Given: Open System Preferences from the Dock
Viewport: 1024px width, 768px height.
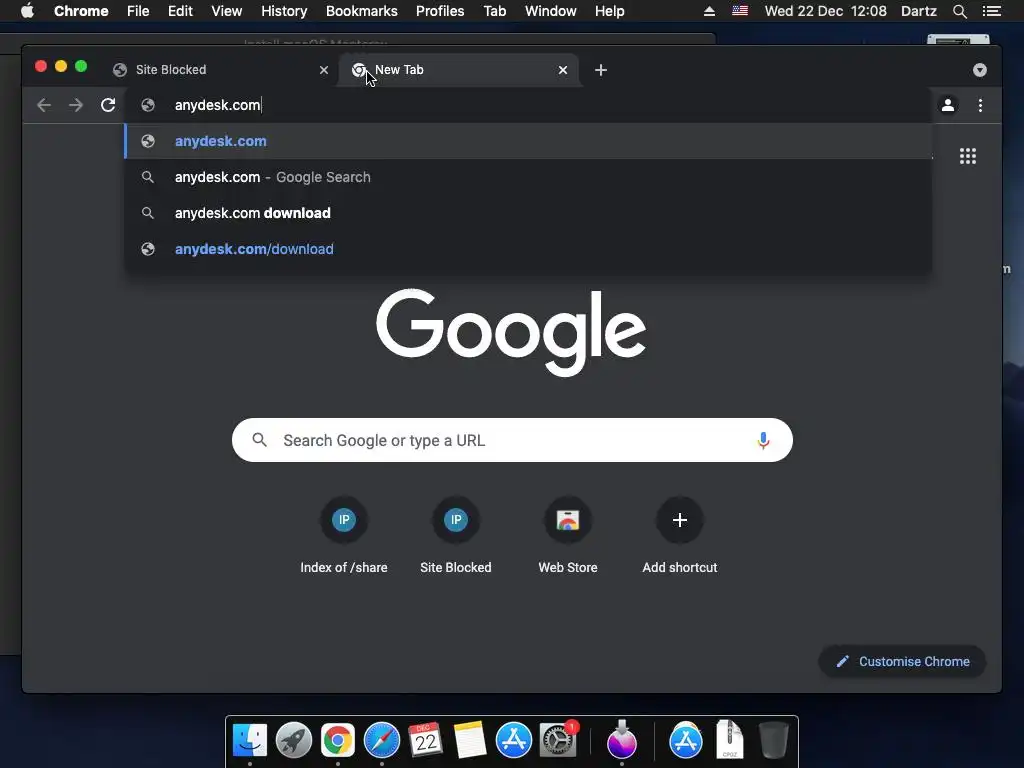Looking at the screenshot, I should (x=558, y=740).
